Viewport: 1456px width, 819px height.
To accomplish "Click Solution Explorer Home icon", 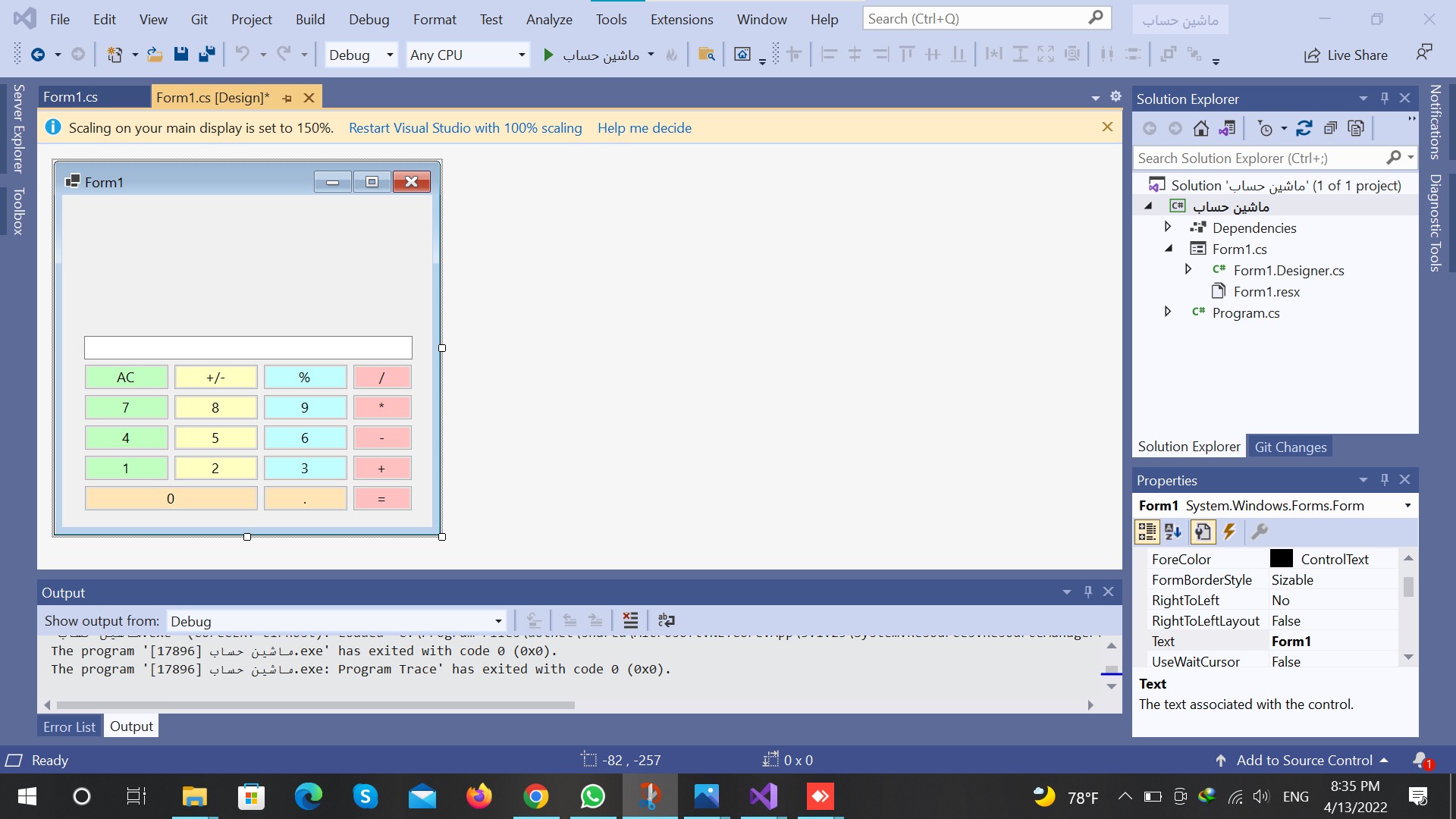I will tap(1200, 129).
